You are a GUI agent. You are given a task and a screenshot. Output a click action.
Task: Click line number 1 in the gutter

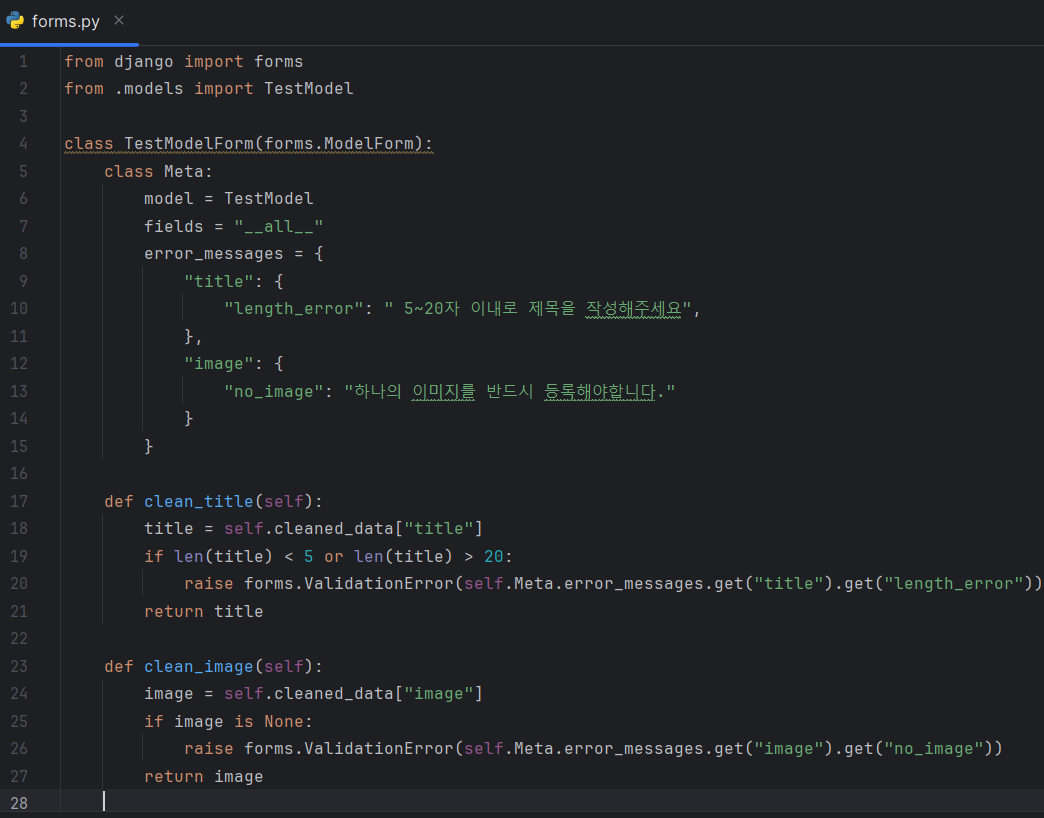click(x=23, y=62)
